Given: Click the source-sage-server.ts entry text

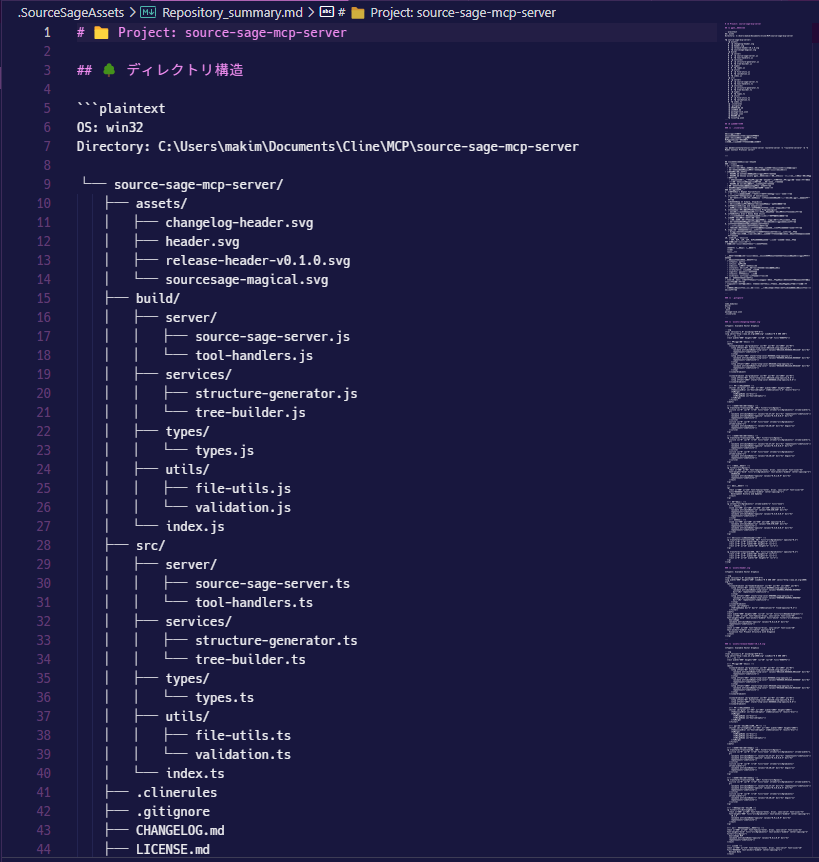Looking at the screenshot, I should (272, 584).
